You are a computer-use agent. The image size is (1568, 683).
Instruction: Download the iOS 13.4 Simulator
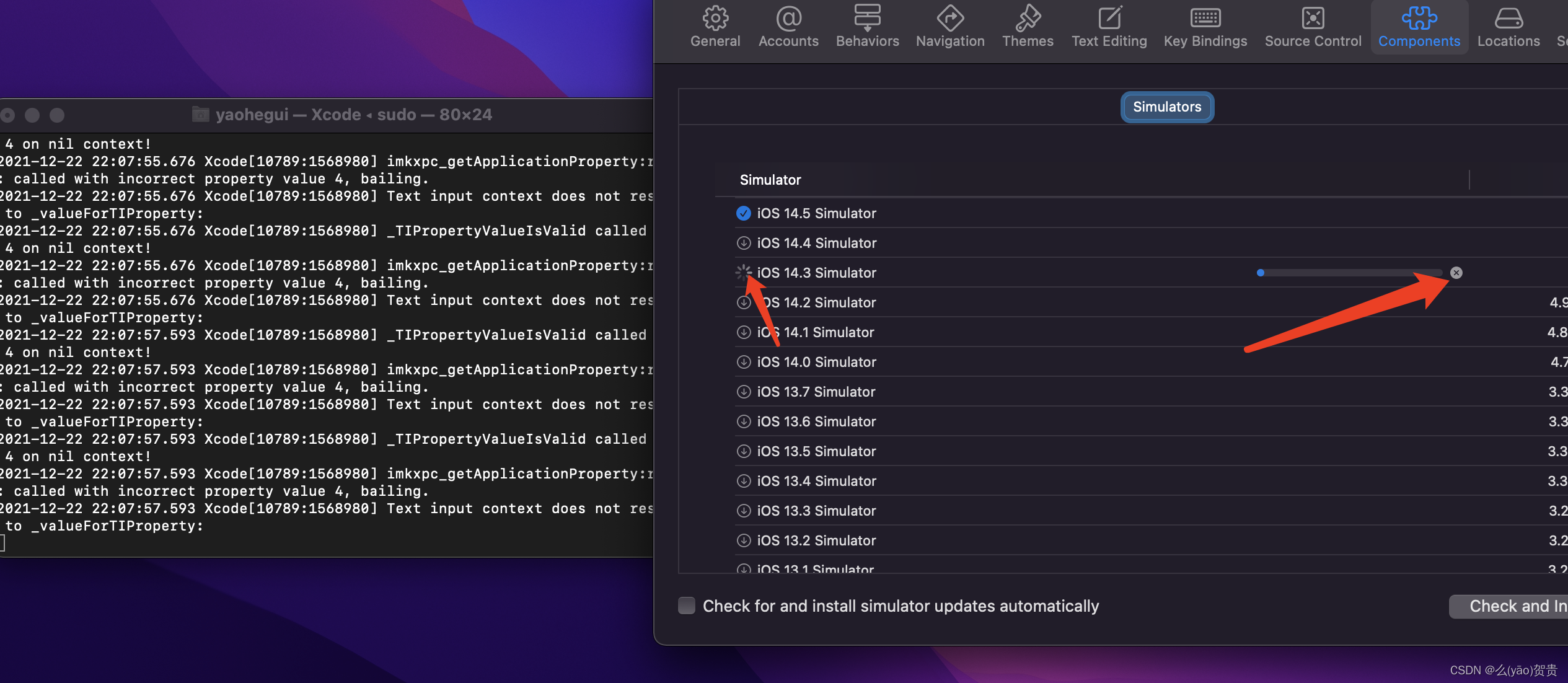[744, 481]
